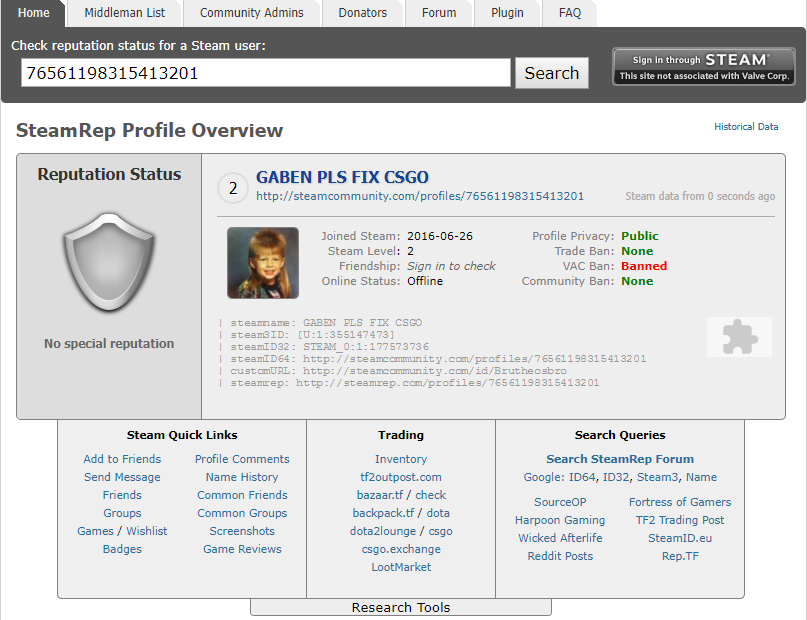
Task: Click the red 'Banned' VAC status
Action: (x=644, y=266)
